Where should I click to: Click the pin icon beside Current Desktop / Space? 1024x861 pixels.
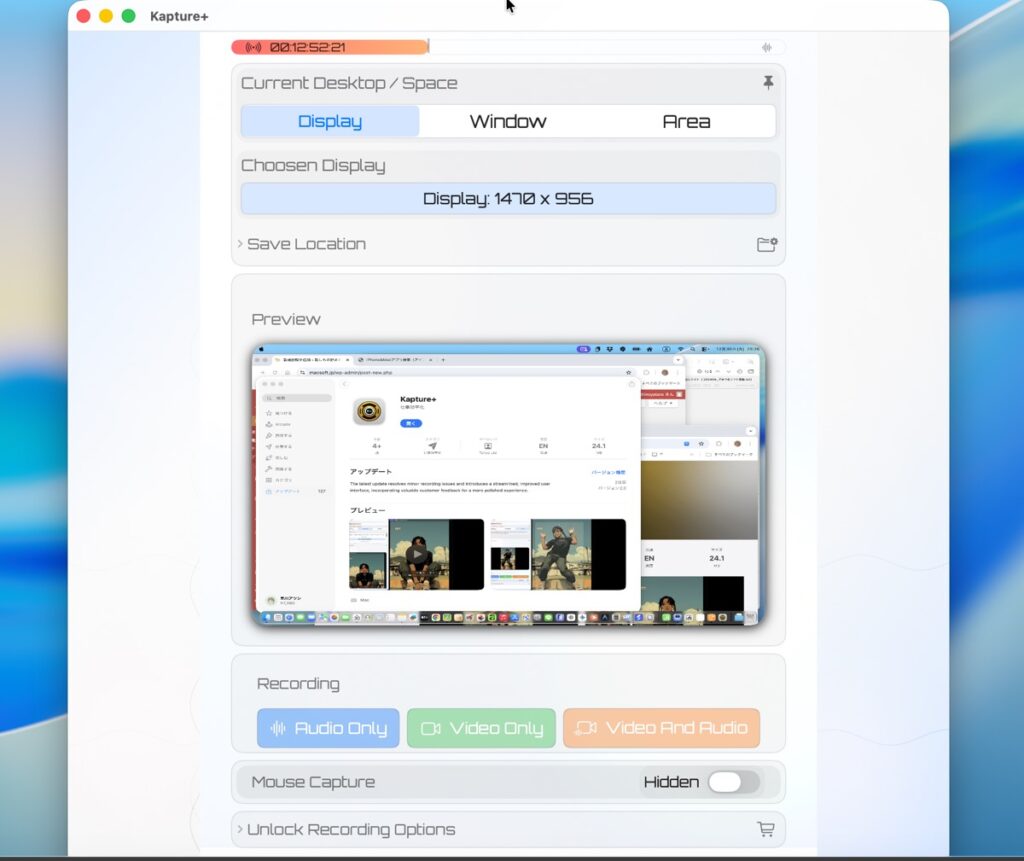point(767,83)
